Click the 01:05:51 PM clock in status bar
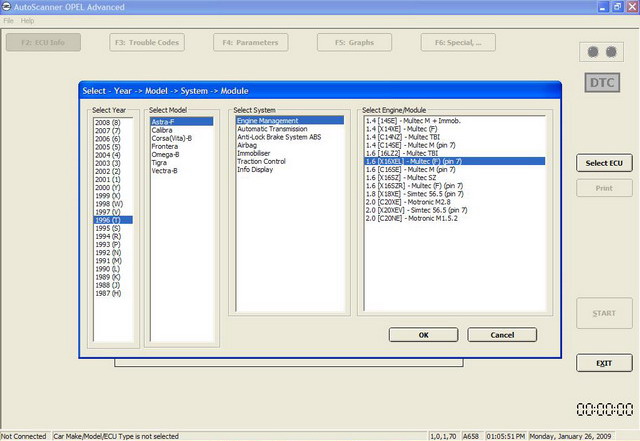 click(x=505, y=436)
